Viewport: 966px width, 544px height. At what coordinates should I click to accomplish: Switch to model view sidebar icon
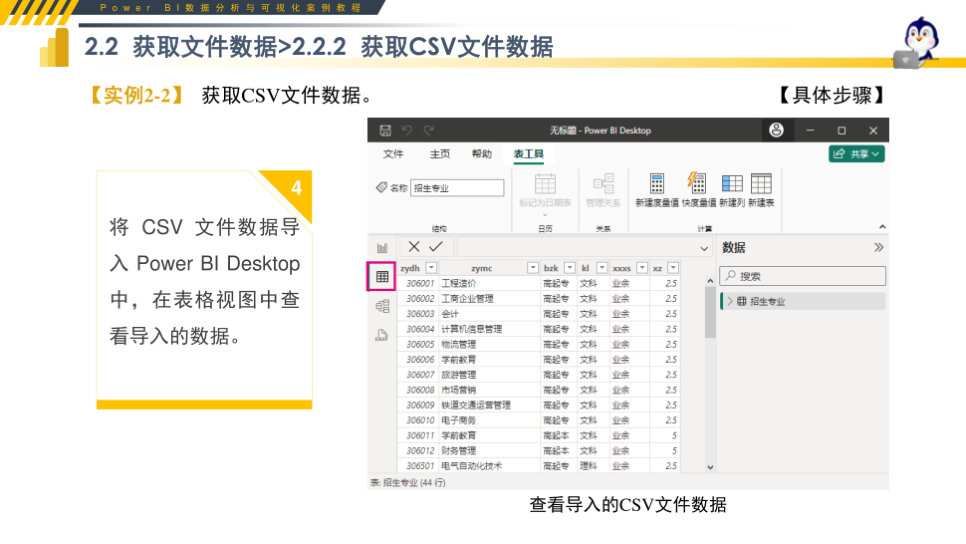(382, 306)
